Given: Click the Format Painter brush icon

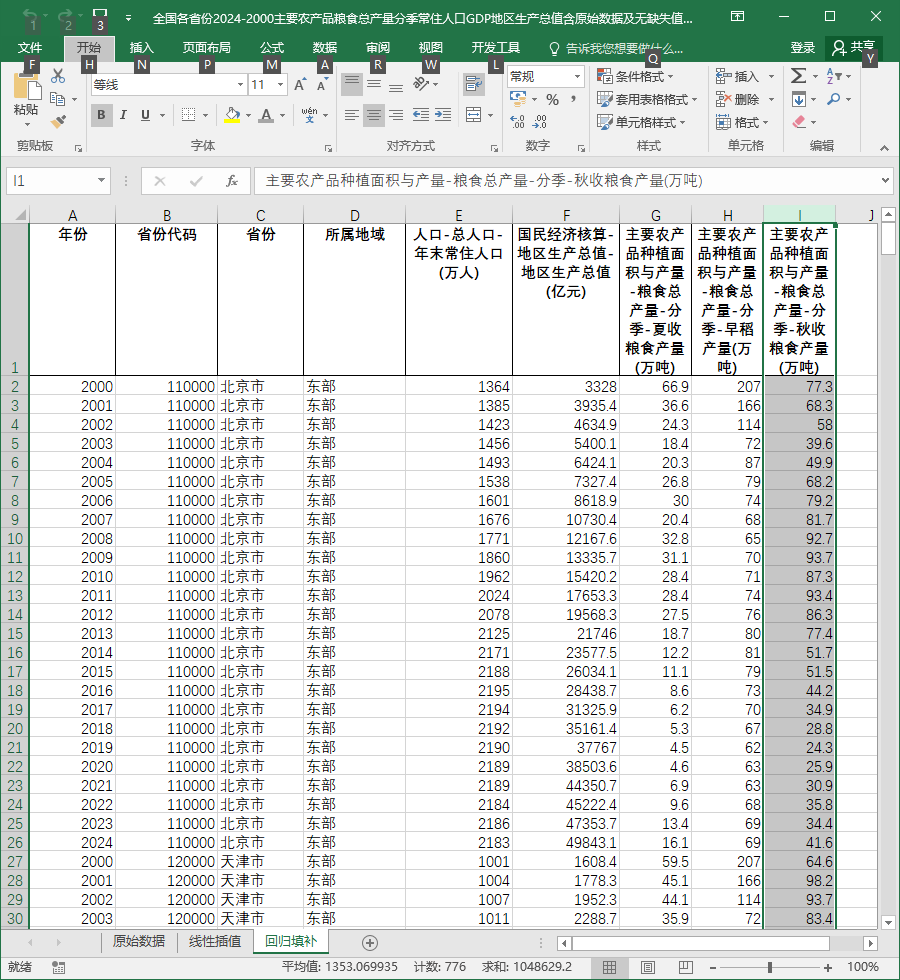Looking at the screenshot, I should pos(58,121).
